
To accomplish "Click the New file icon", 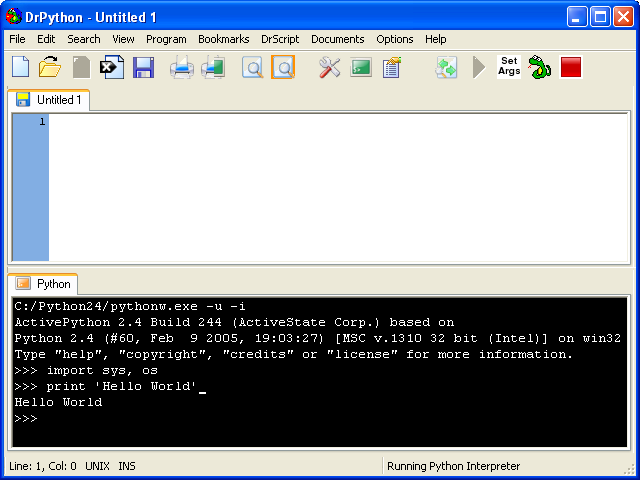I will click(x=20, y=68).
